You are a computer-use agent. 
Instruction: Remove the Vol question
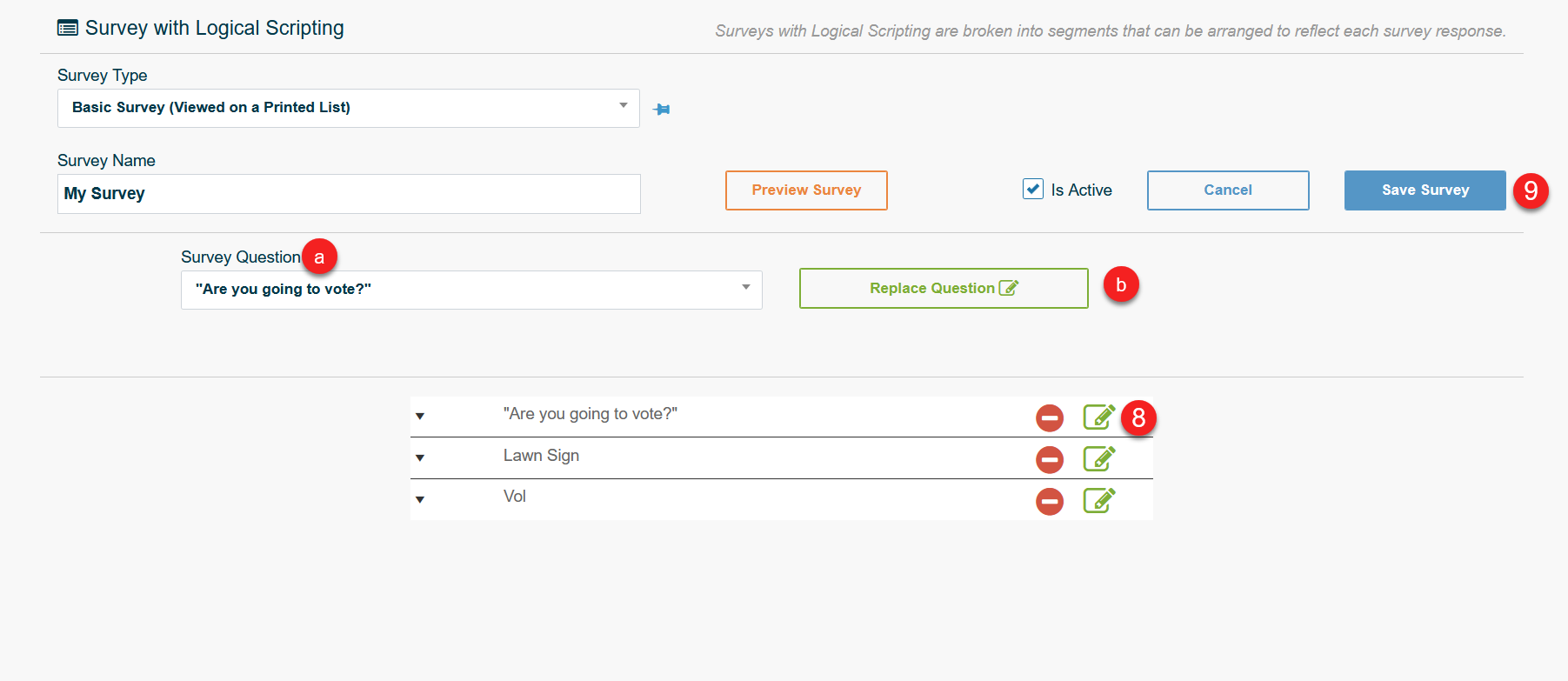(1050, 501)
